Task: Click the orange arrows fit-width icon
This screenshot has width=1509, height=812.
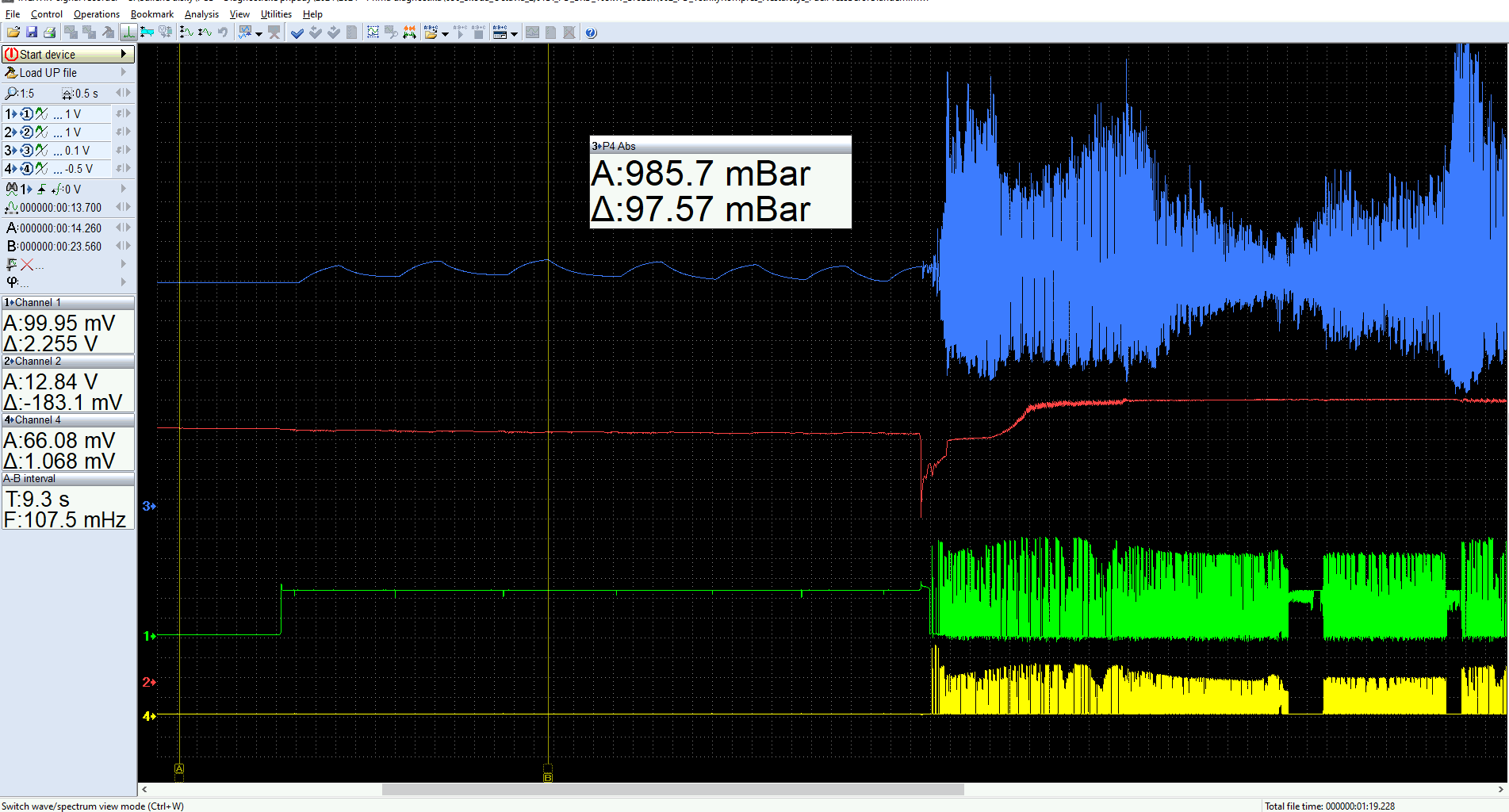Action: tap(410, 33)
